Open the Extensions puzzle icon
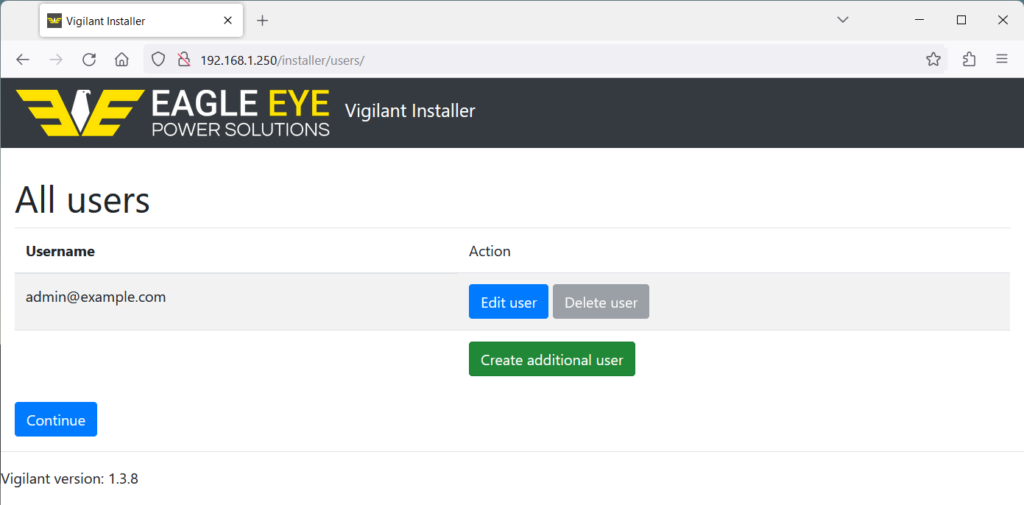This screenshot has height=505, width=1024. tap(969, 59)
